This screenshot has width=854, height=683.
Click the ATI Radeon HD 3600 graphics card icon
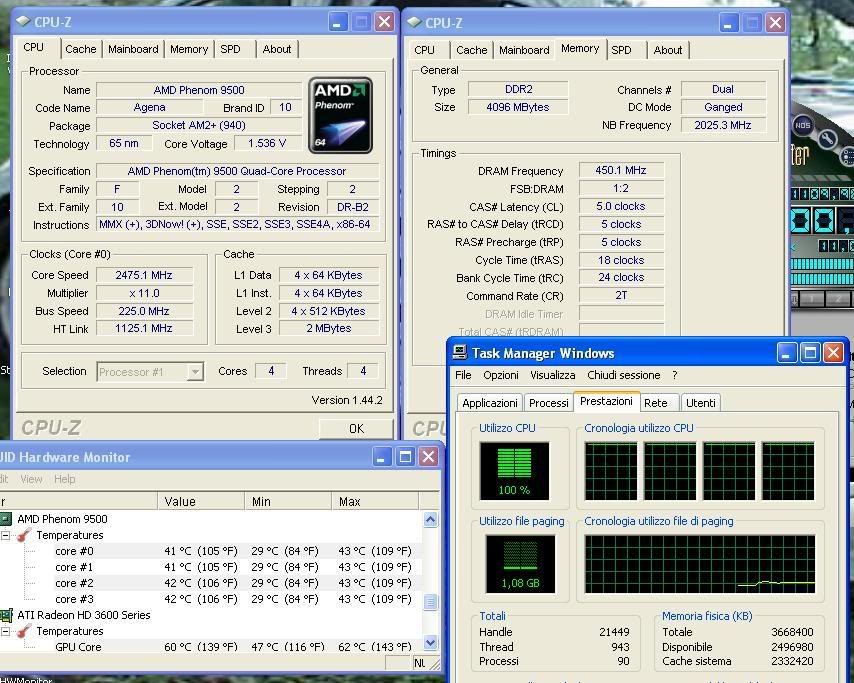click(6, 615)
